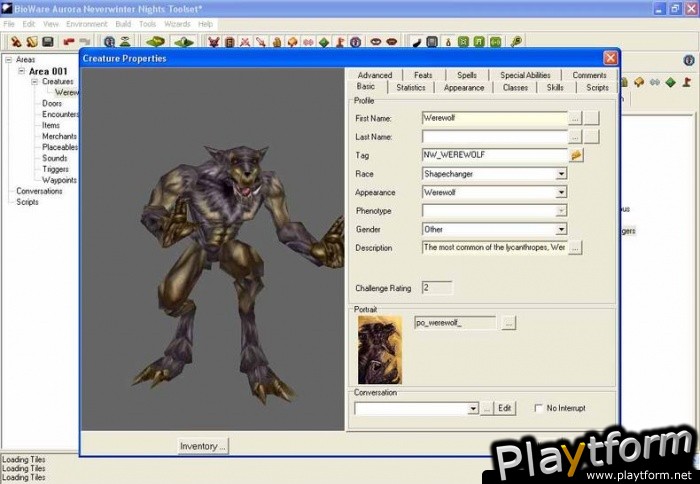
Task: Click the green cone toolbar icon
Action: 125,42
